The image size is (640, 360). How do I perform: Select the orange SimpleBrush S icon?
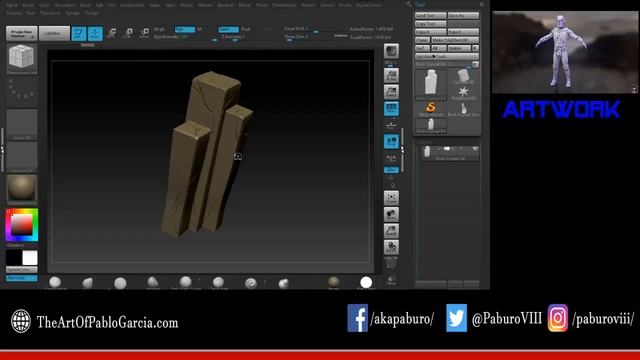coord(431,109)
